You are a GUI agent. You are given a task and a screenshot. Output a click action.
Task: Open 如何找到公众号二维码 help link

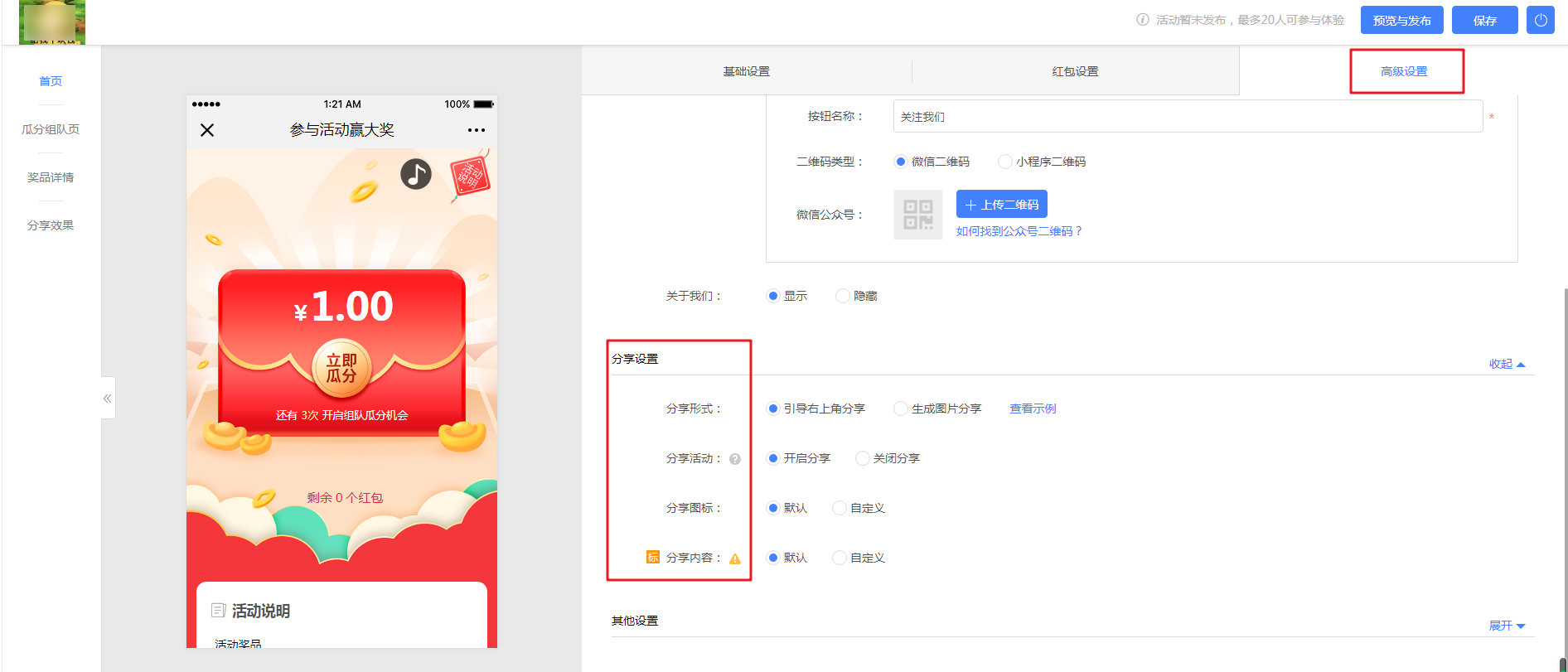(1019, 231)
